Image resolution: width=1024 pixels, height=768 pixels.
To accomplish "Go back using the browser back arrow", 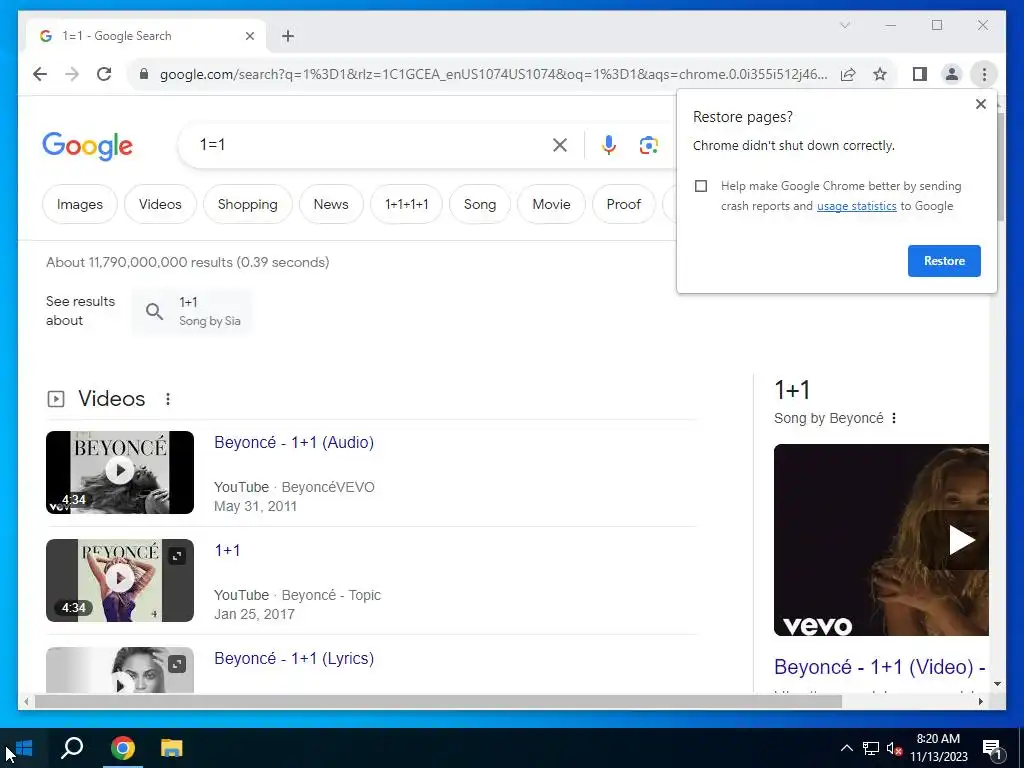I will (x=40, y=74).
